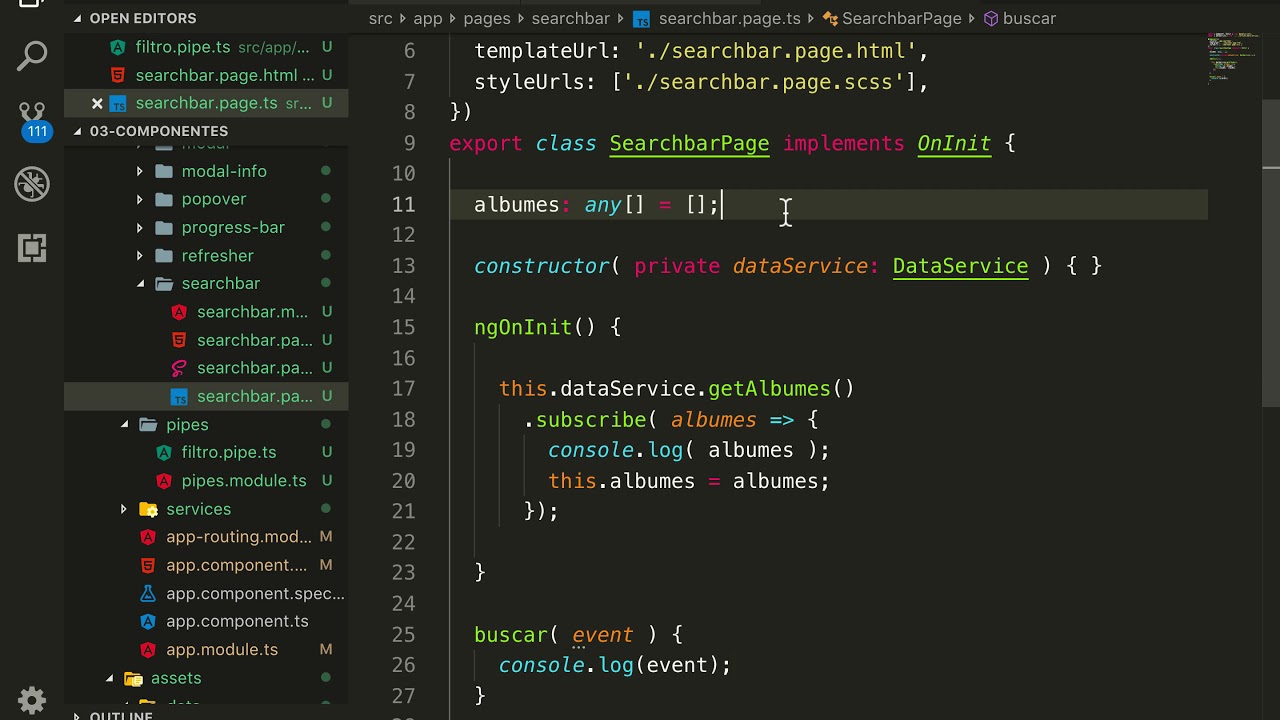
Task: Click searchbar.page.ts in breadcrumb
Action: pyautogui.click(x=716, y=18)
